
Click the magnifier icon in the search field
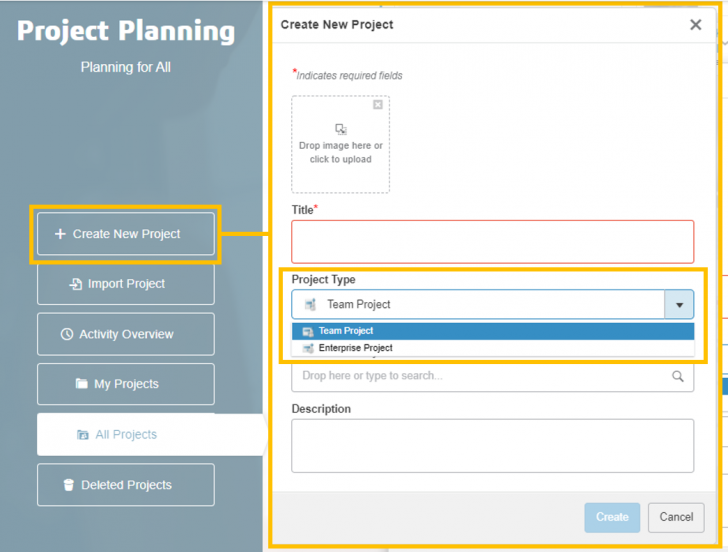678,376
